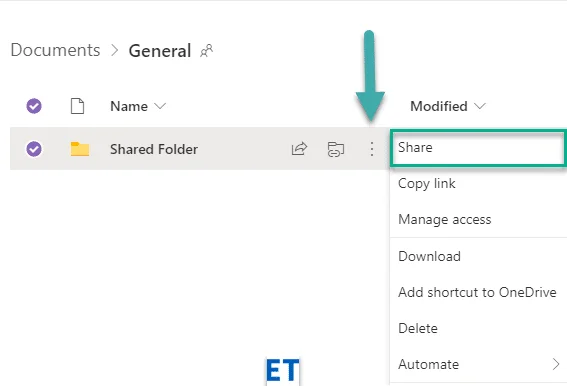Image resolution: width=567 pixels, height=386 pixels.
Task: Click the copy link icon on Shared Folder row
Action: 336,149
